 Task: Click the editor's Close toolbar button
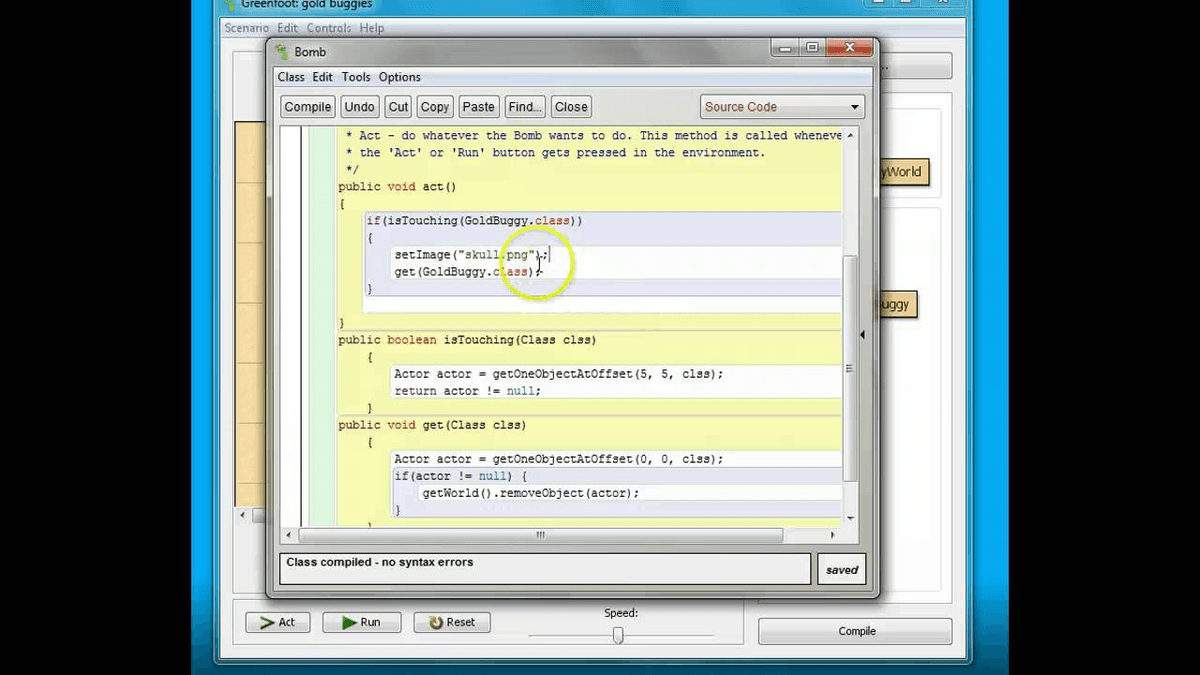571,107
